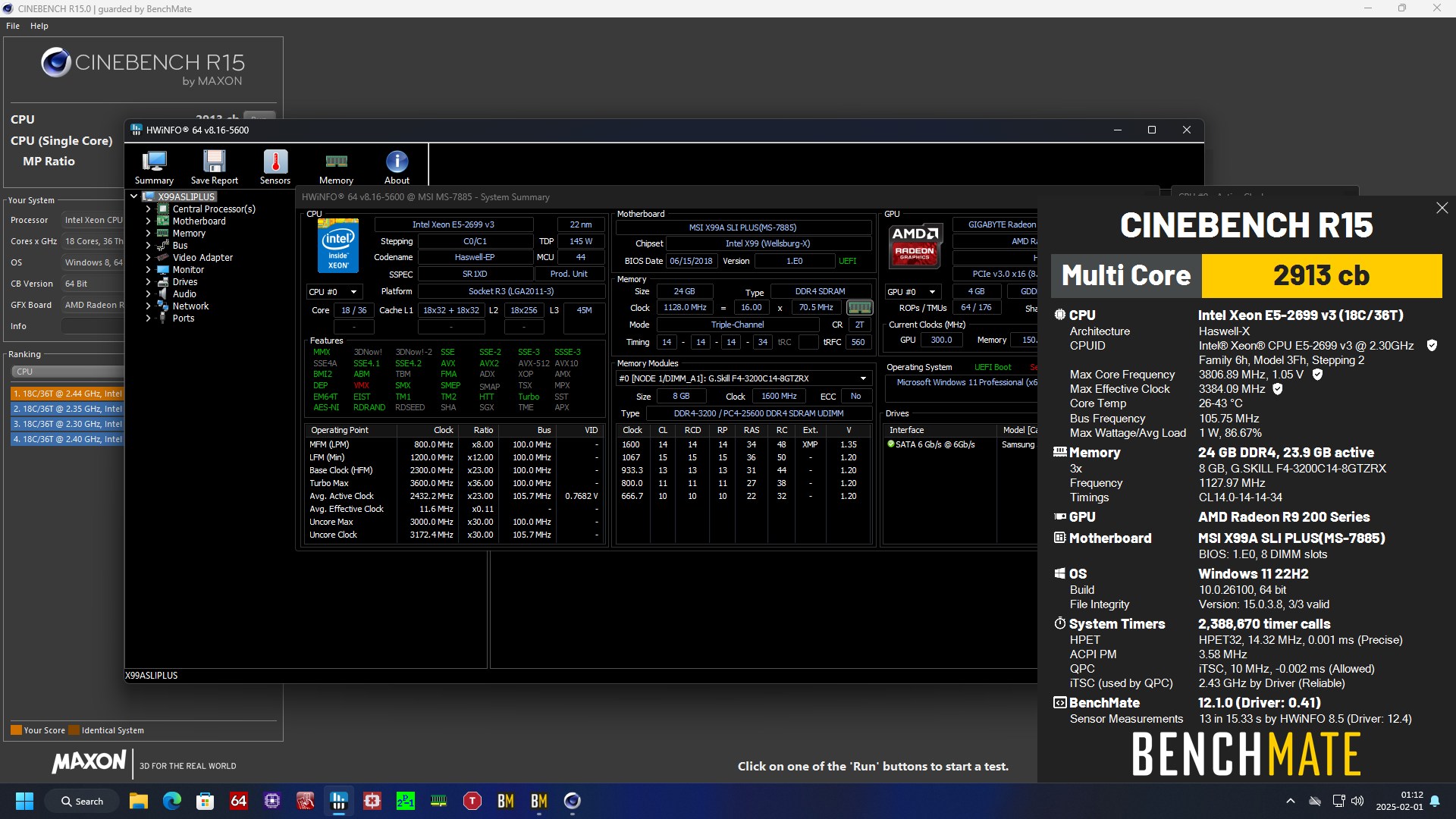Open Microsoft Edge from the taskbar
The width and height of the screenshot is (1456, 819).
pyautogui.click(x=172, y=801)
